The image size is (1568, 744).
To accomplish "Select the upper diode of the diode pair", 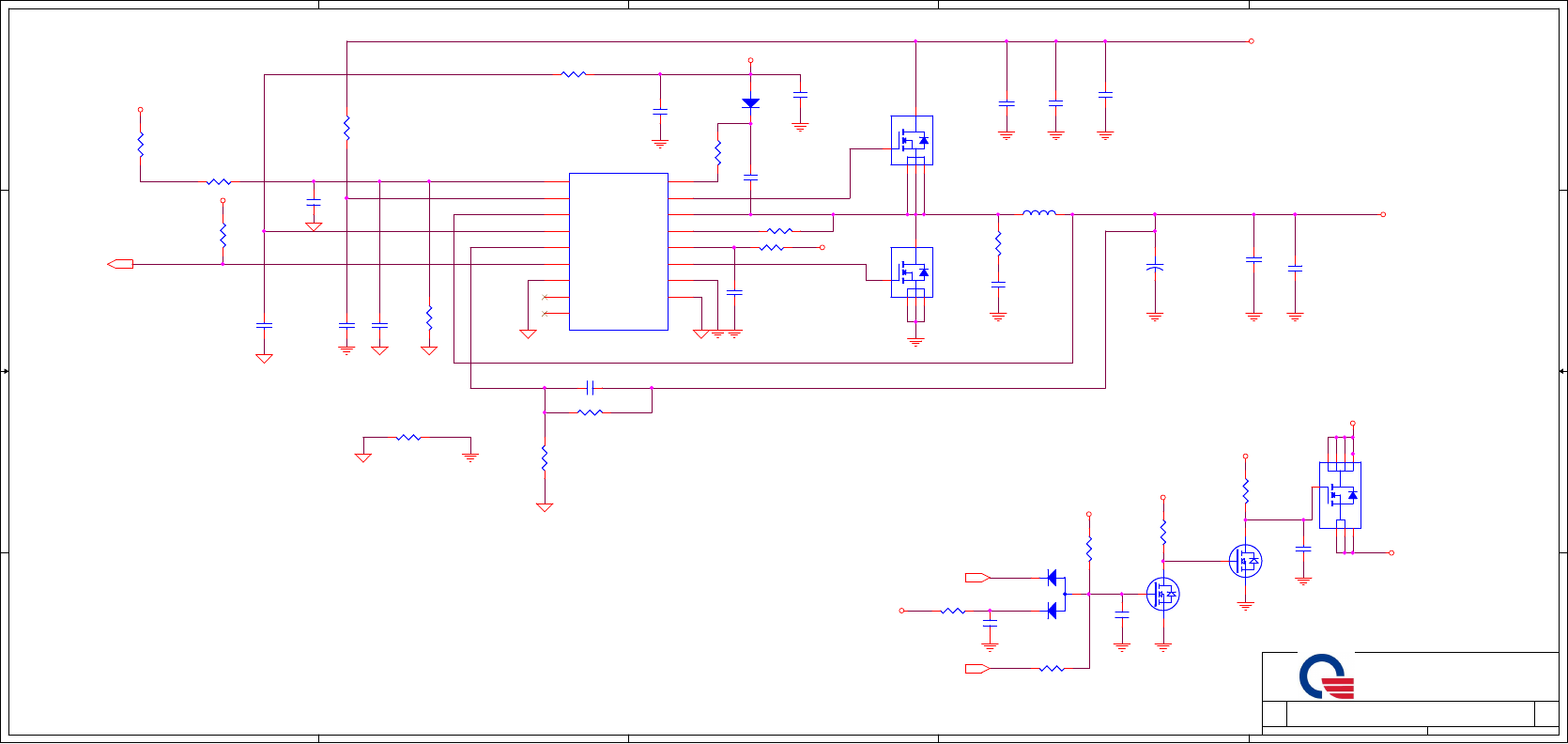I will (1052, 578).
